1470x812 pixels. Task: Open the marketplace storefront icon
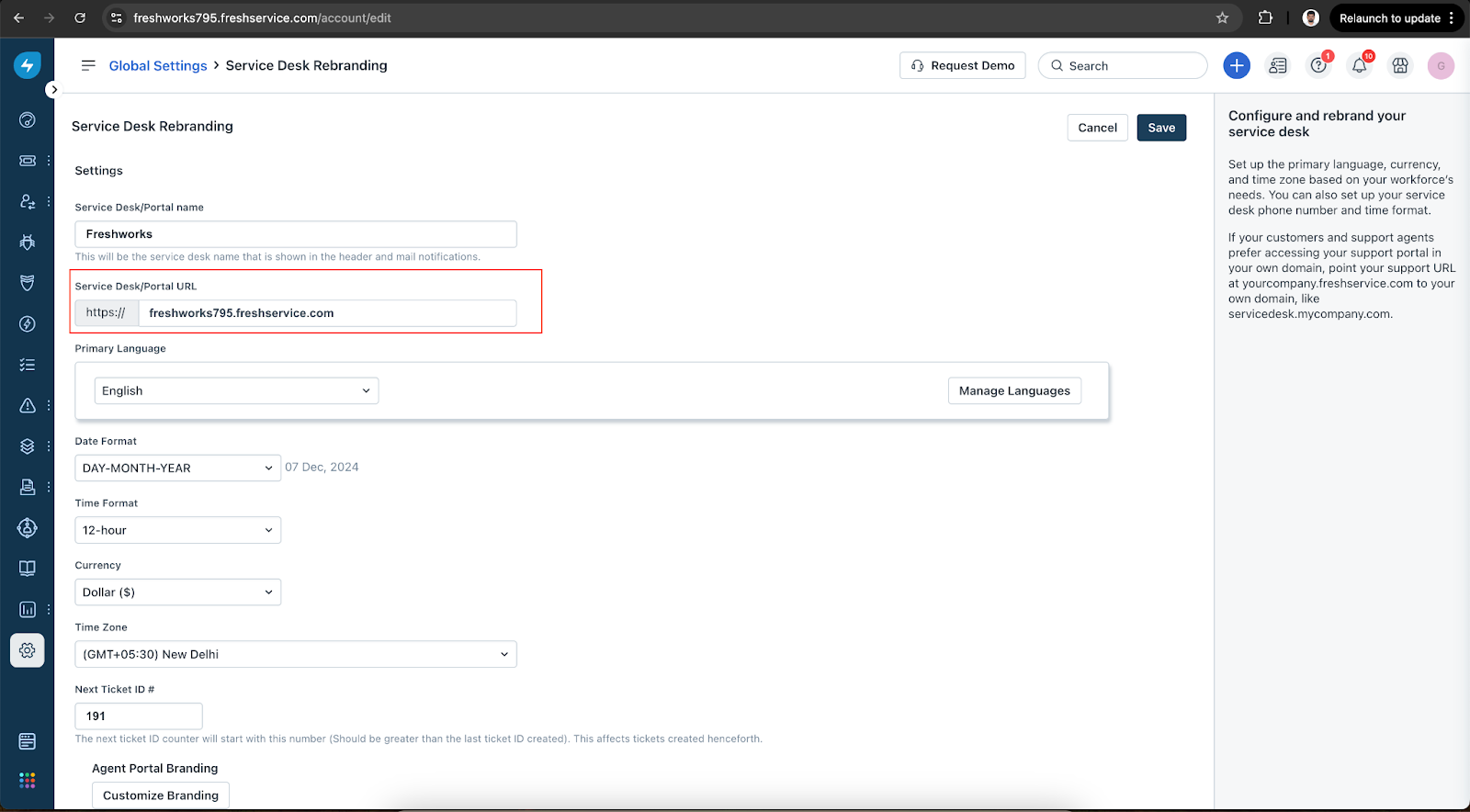(x=1400, y=65)
